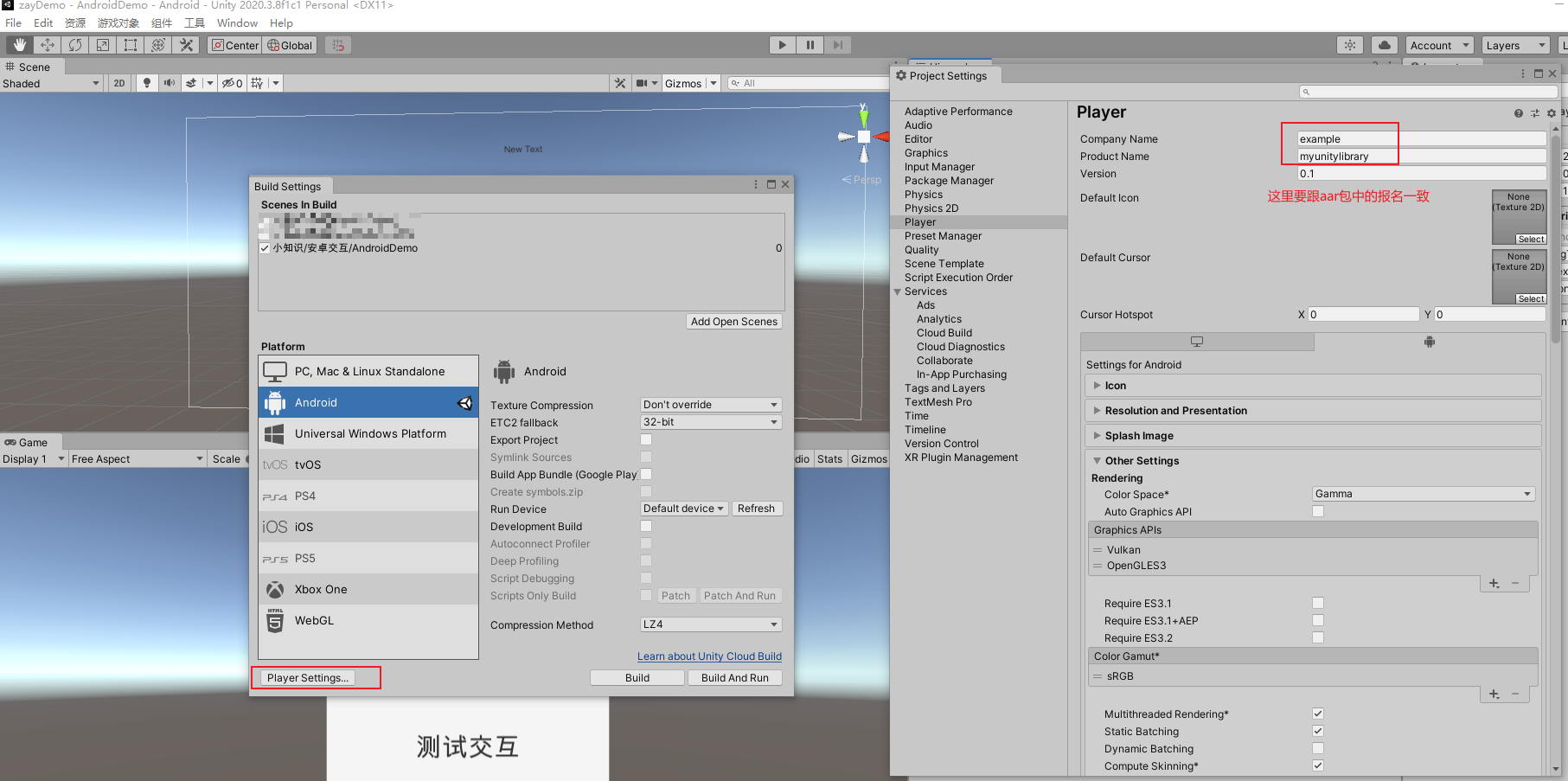Screen dimensions: 1568x781
Task: Open Run Device dropdown
Action: point(683,509)
